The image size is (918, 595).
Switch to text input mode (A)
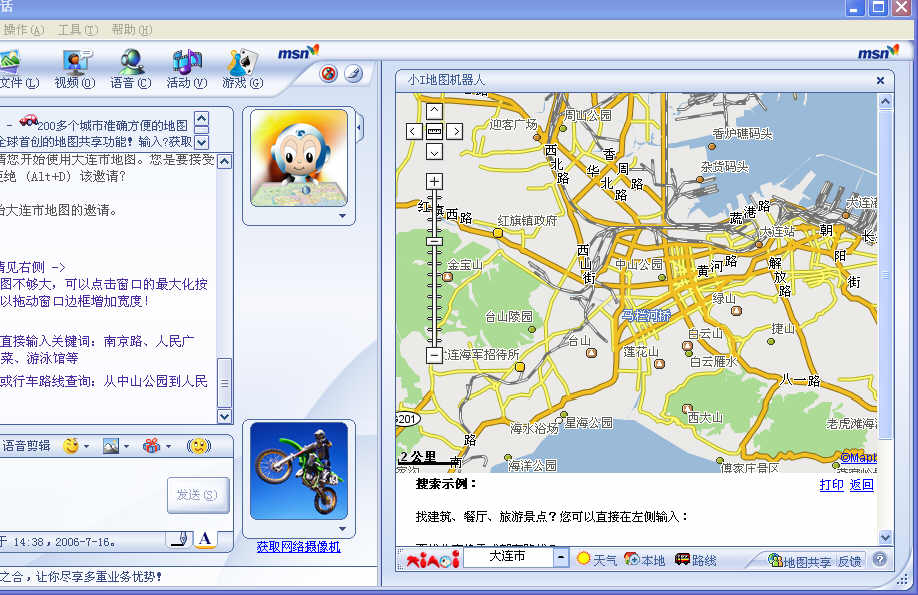coord(204,539)
